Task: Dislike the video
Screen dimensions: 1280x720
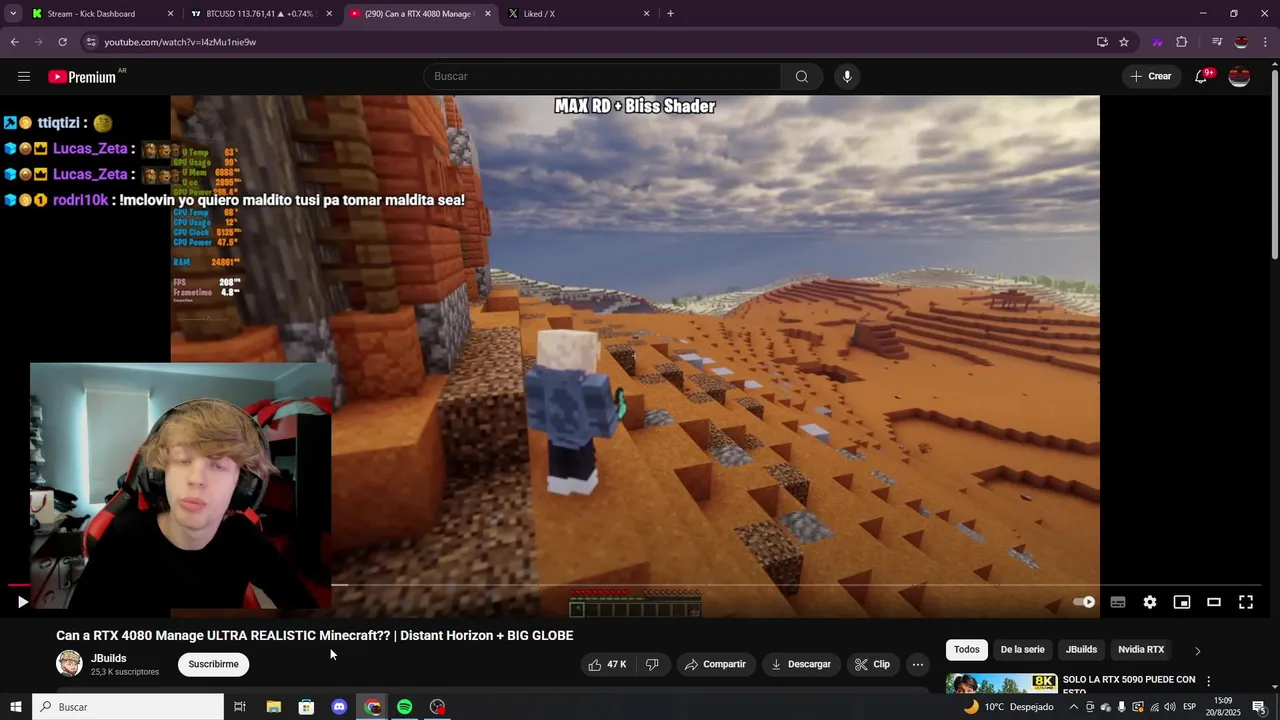Action: point(652,664)
